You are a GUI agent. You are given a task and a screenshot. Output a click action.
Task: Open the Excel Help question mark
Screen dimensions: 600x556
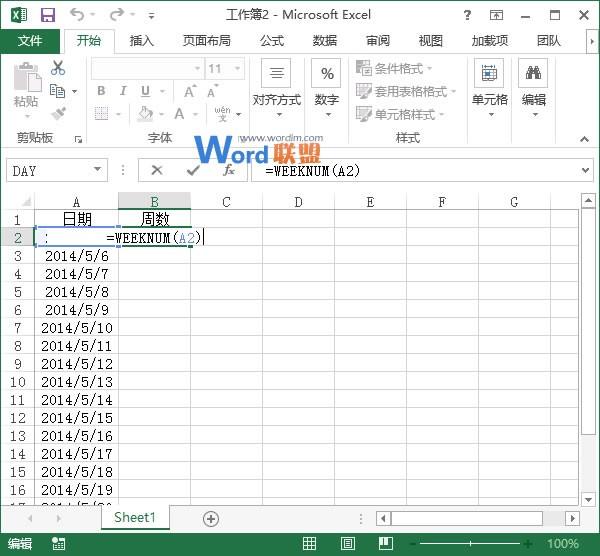[467, 15]
